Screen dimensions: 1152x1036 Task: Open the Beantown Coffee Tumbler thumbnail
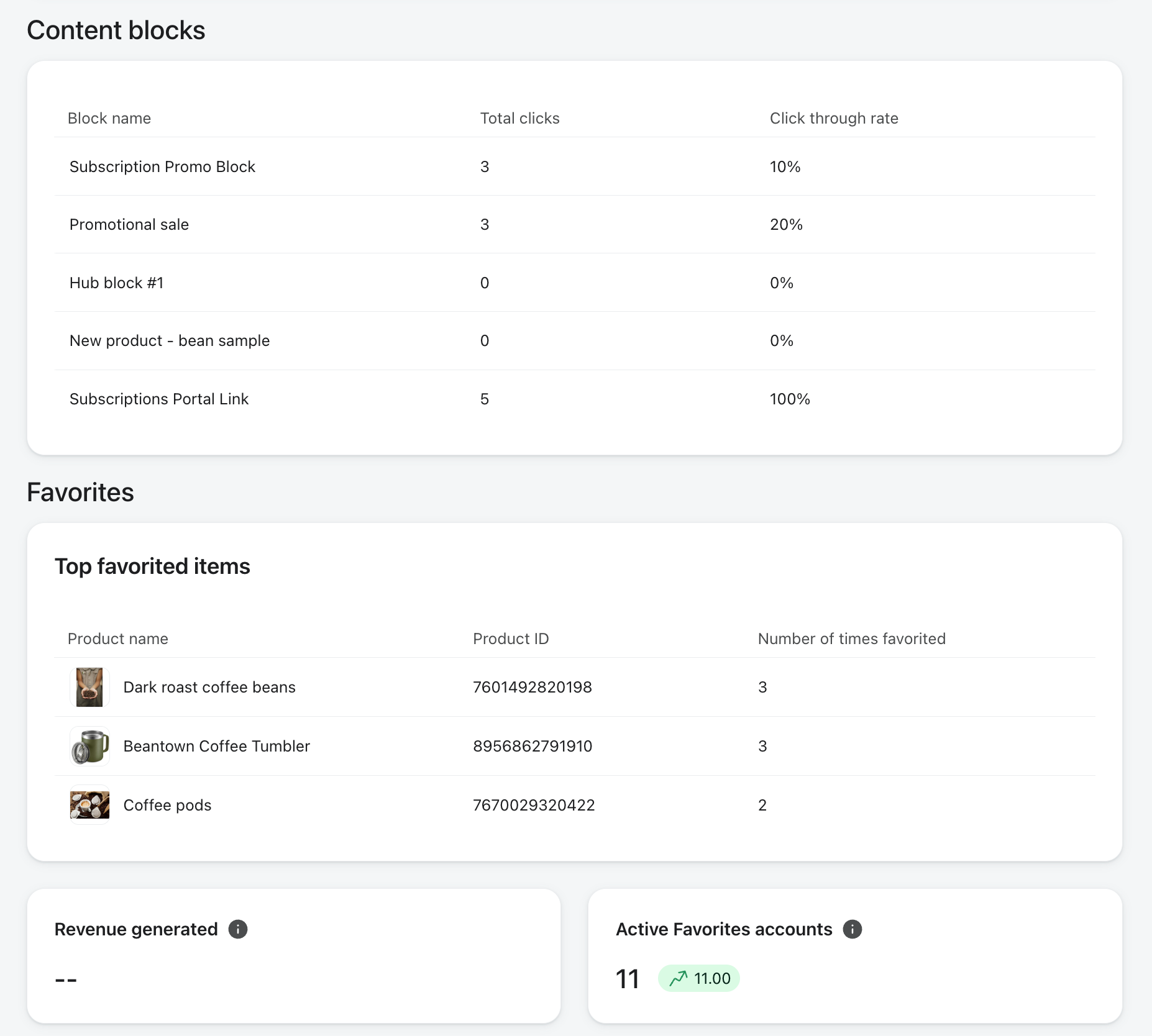89,746
